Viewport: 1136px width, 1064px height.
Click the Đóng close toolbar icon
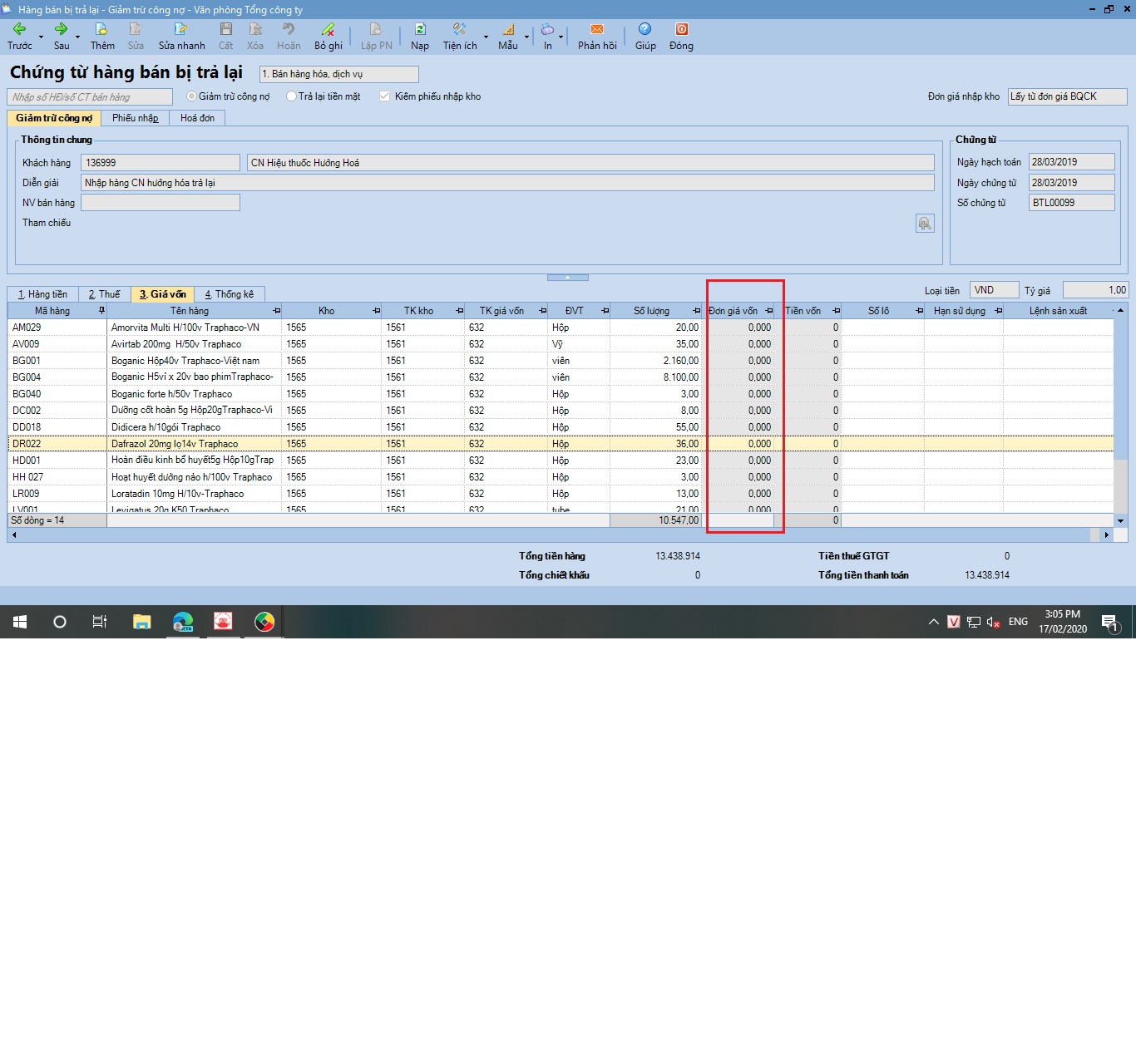pos(681,29)
